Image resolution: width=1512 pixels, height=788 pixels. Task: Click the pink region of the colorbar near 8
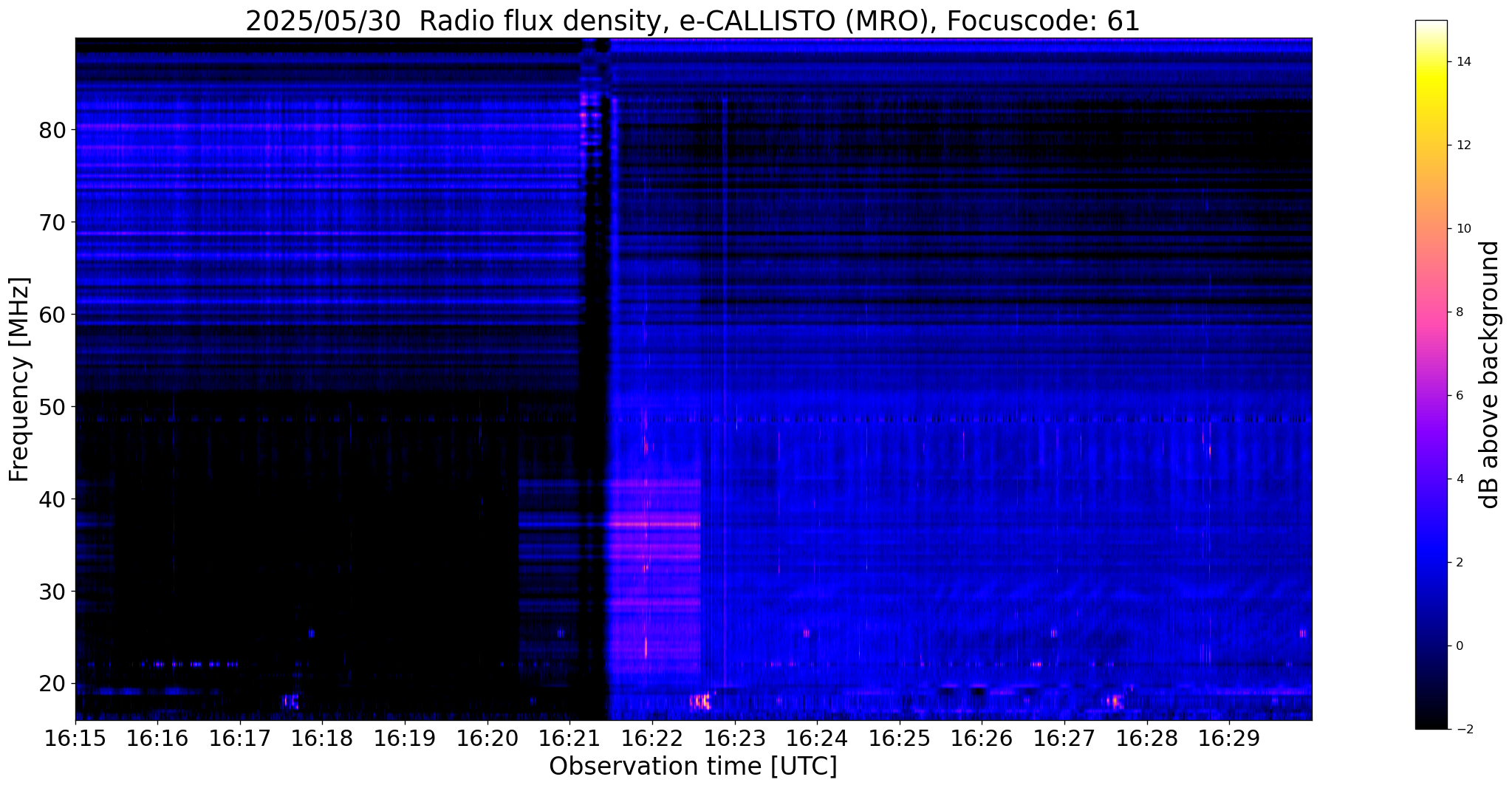[1431, 312]
